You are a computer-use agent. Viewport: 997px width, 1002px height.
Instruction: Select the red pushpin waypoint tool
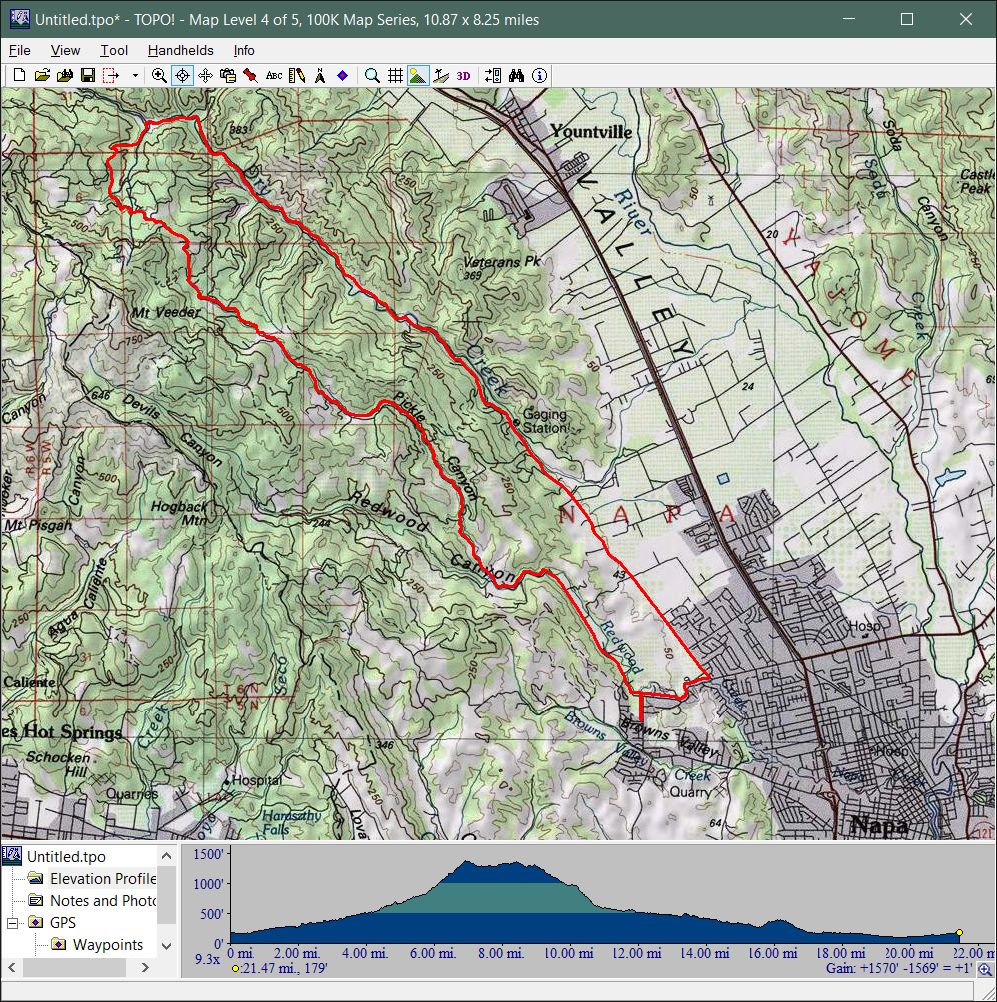pyautogui.click(x=250, y=75)
